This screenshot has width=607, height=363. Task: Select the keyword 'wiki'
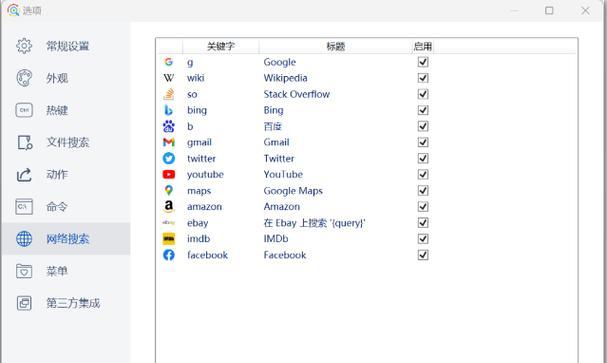point(195,78)
